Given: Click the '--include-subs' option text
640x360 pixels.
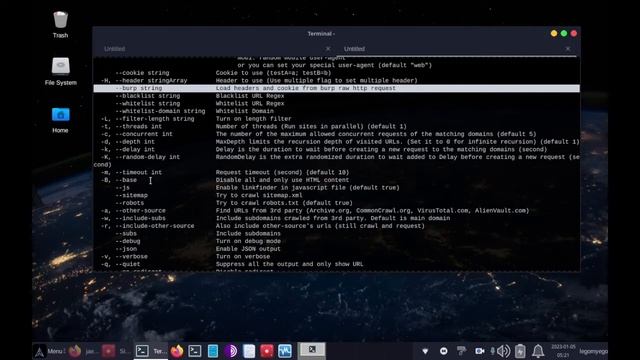Looking at the screenshot, I should (140, 218).
